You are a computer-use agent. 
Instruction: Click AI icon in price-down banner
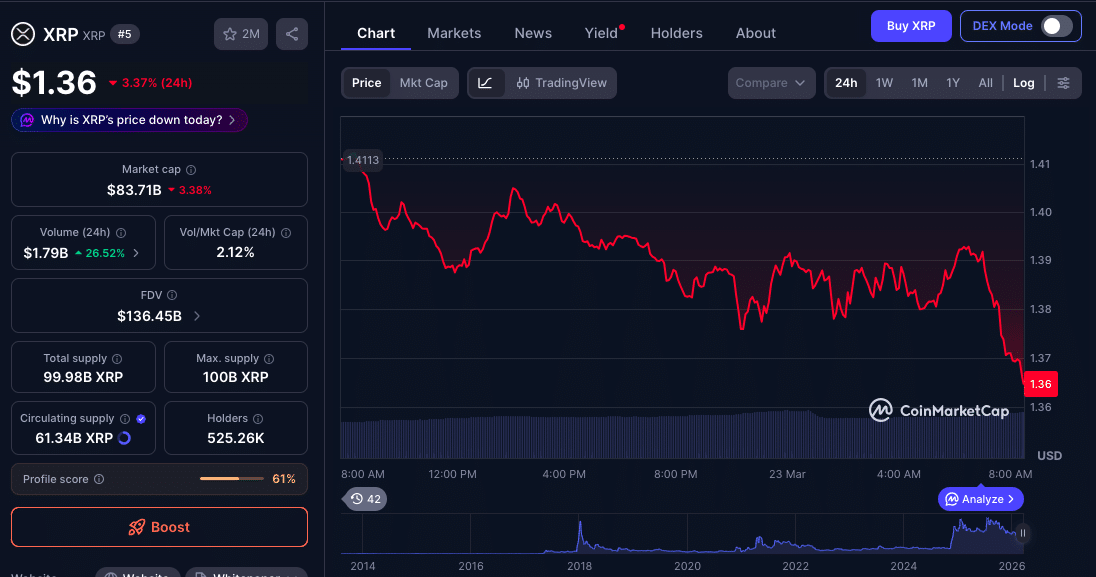tap(27, 120)
